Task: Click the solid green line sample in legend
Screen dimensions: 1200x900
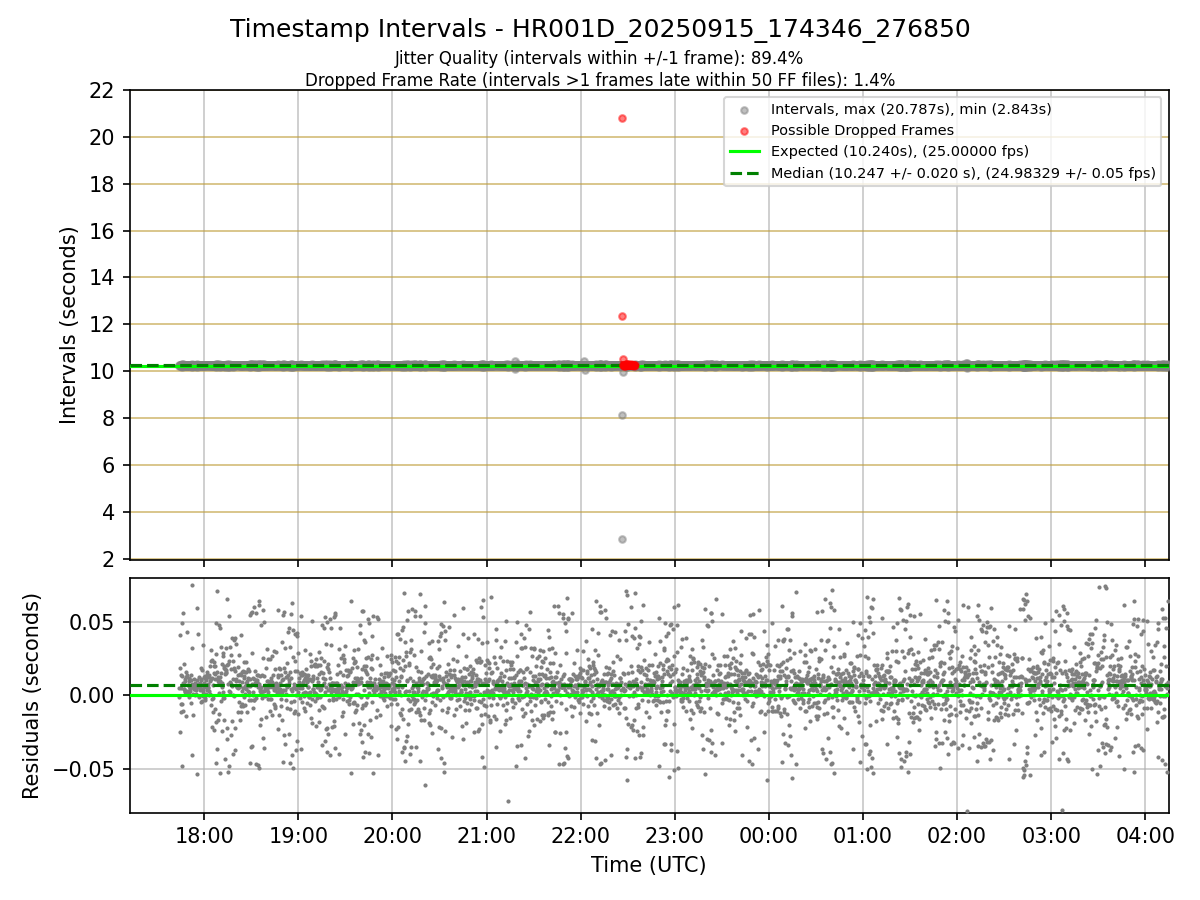Action: point(745,152)
